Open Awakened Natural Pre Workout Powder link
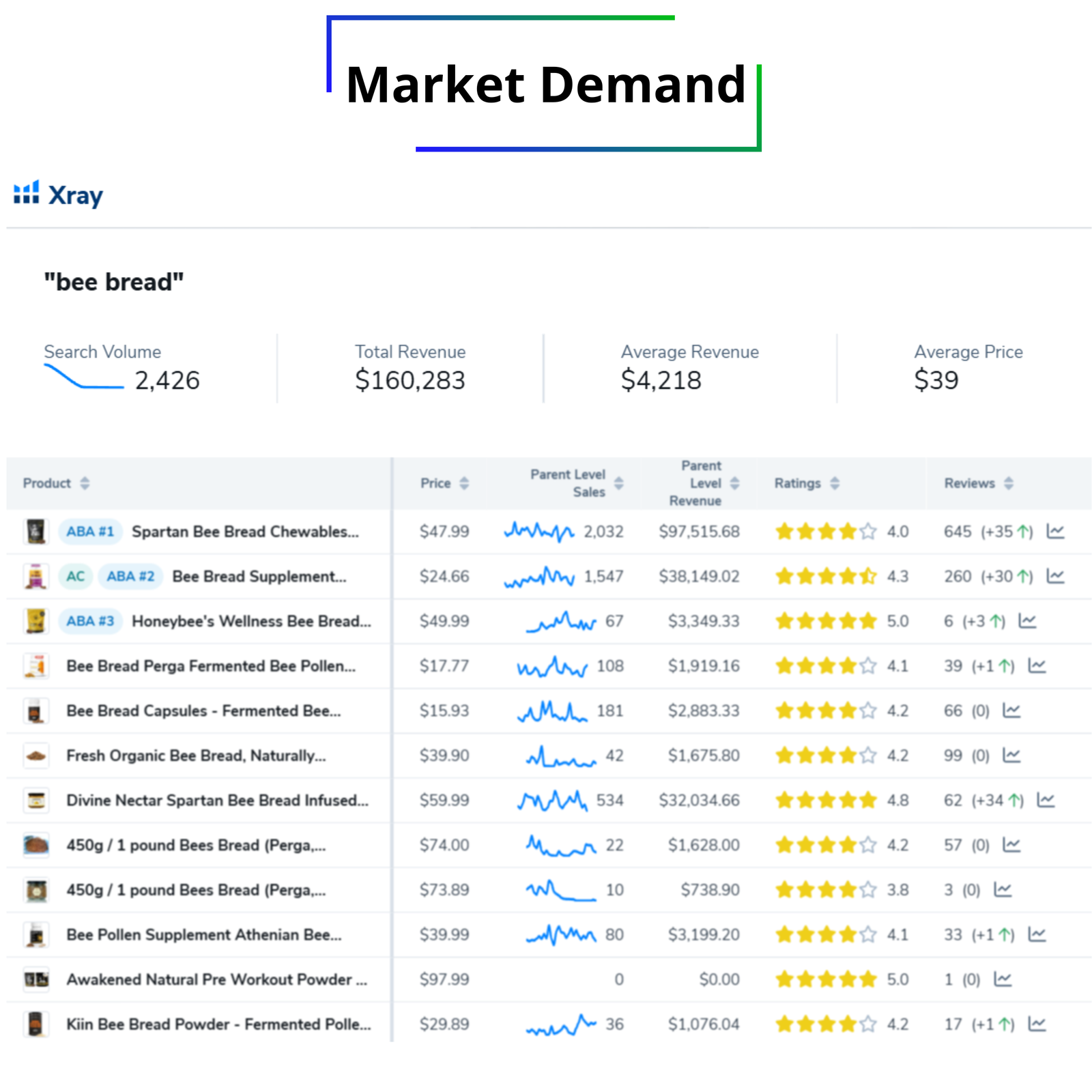Screen dimensions: 1092x1092 216,979
